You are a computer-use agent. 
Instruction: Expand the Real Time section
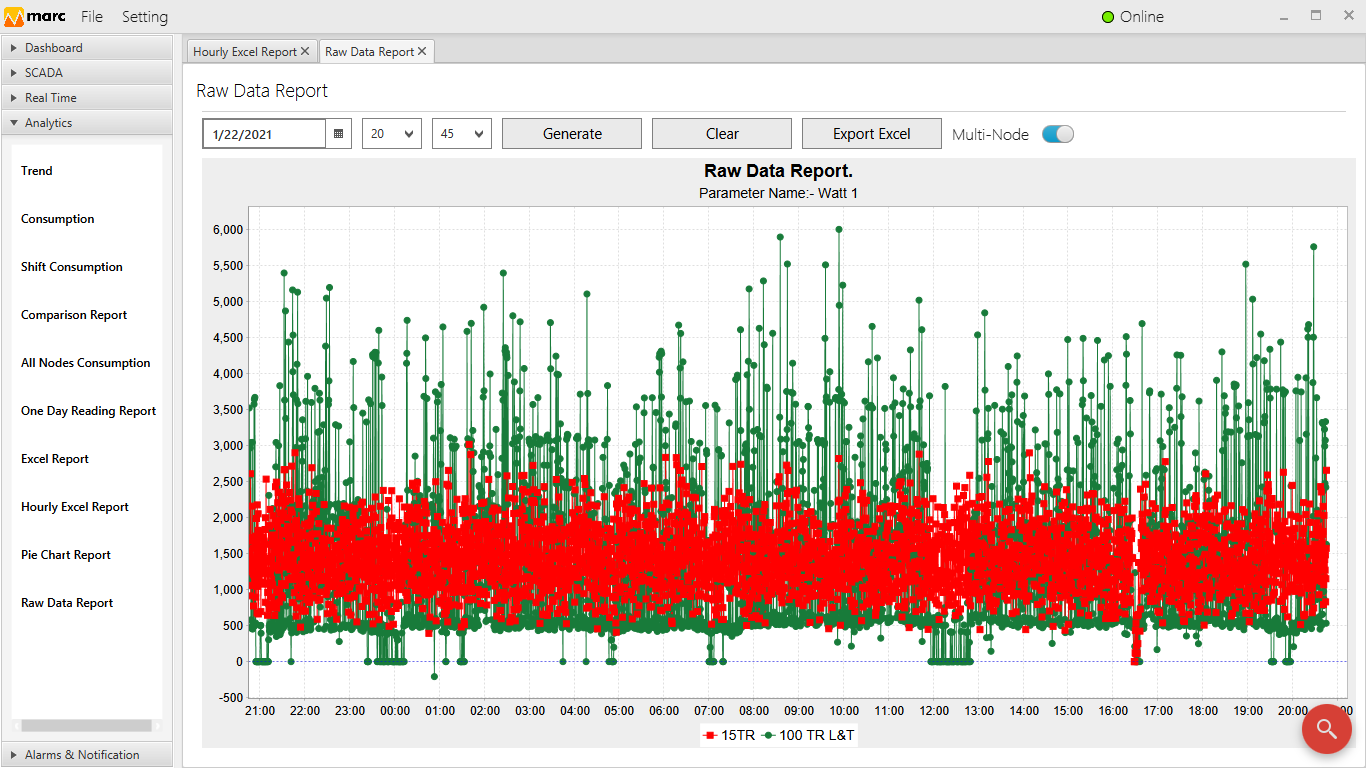pos(86,98)
